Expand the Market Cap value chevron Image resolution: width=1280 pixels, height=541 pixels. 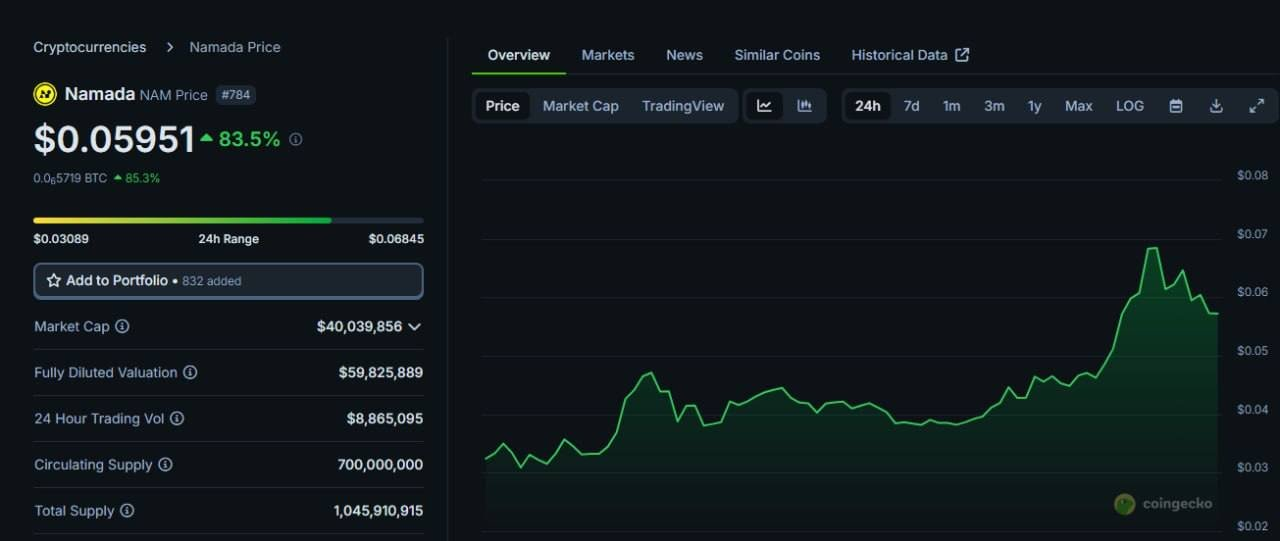415,327
